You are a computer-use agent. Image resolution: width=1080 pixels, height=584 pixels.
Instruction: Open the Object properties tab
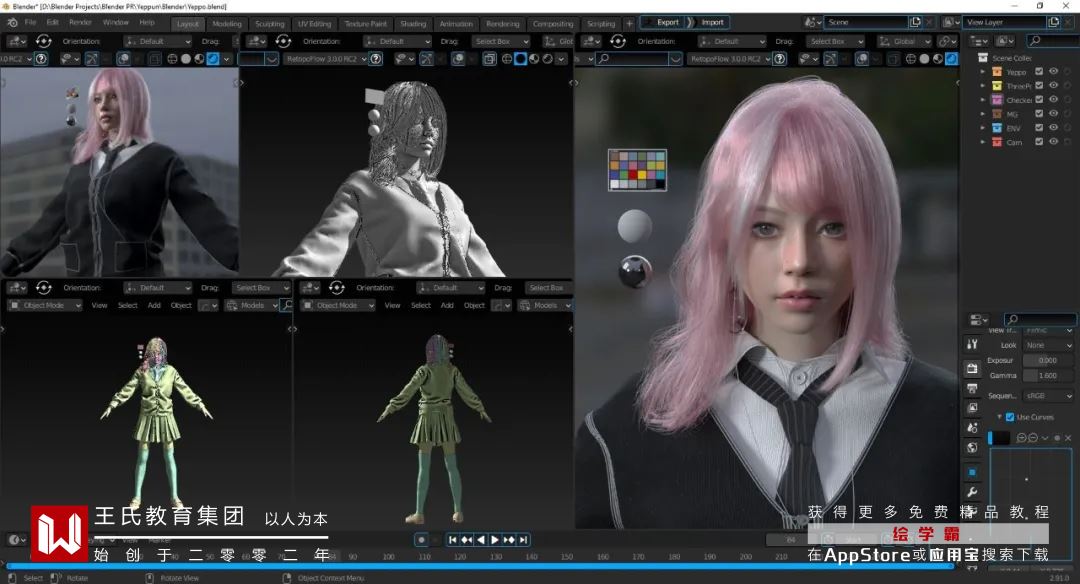[x=972, y=472]
